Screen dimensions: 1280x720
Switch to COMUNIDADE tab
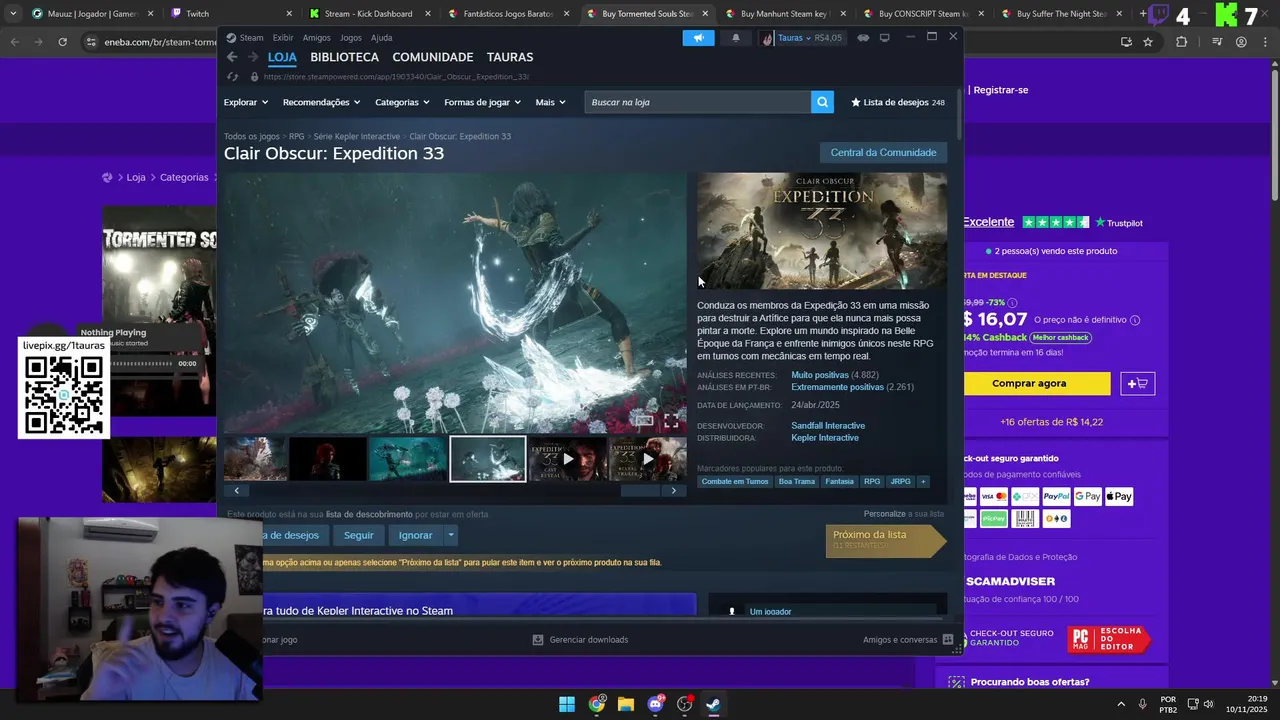[x=433, y=57]
